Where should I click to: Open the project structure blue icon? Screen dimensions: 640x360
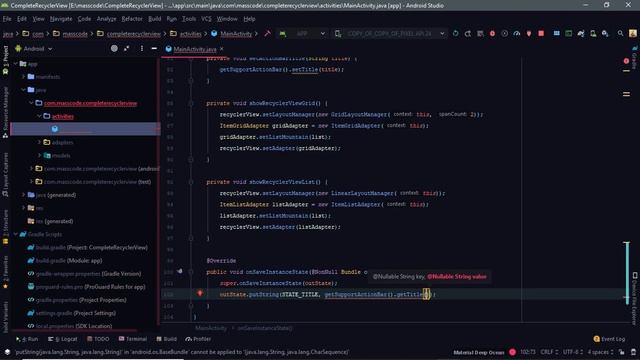[x=556, y=33]
